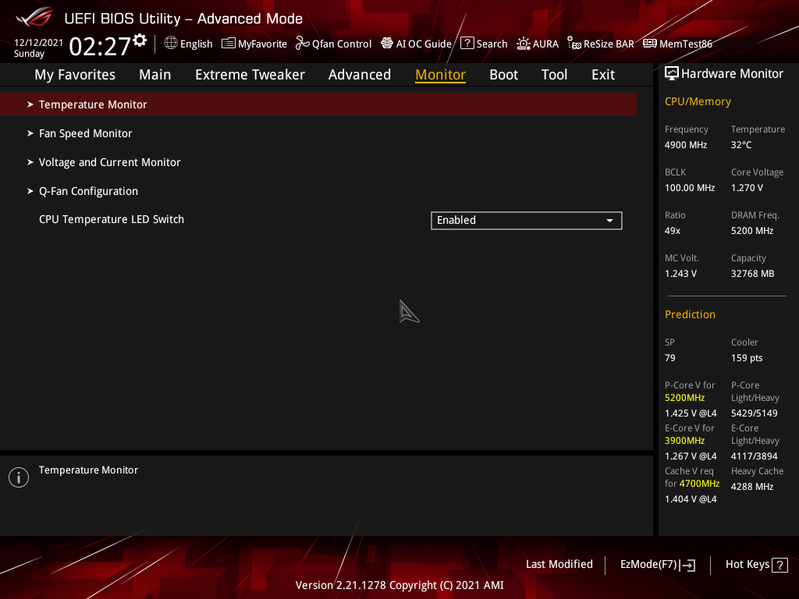Click the 1.270 V core voltage value
The image size is (799, 599).
747,188
